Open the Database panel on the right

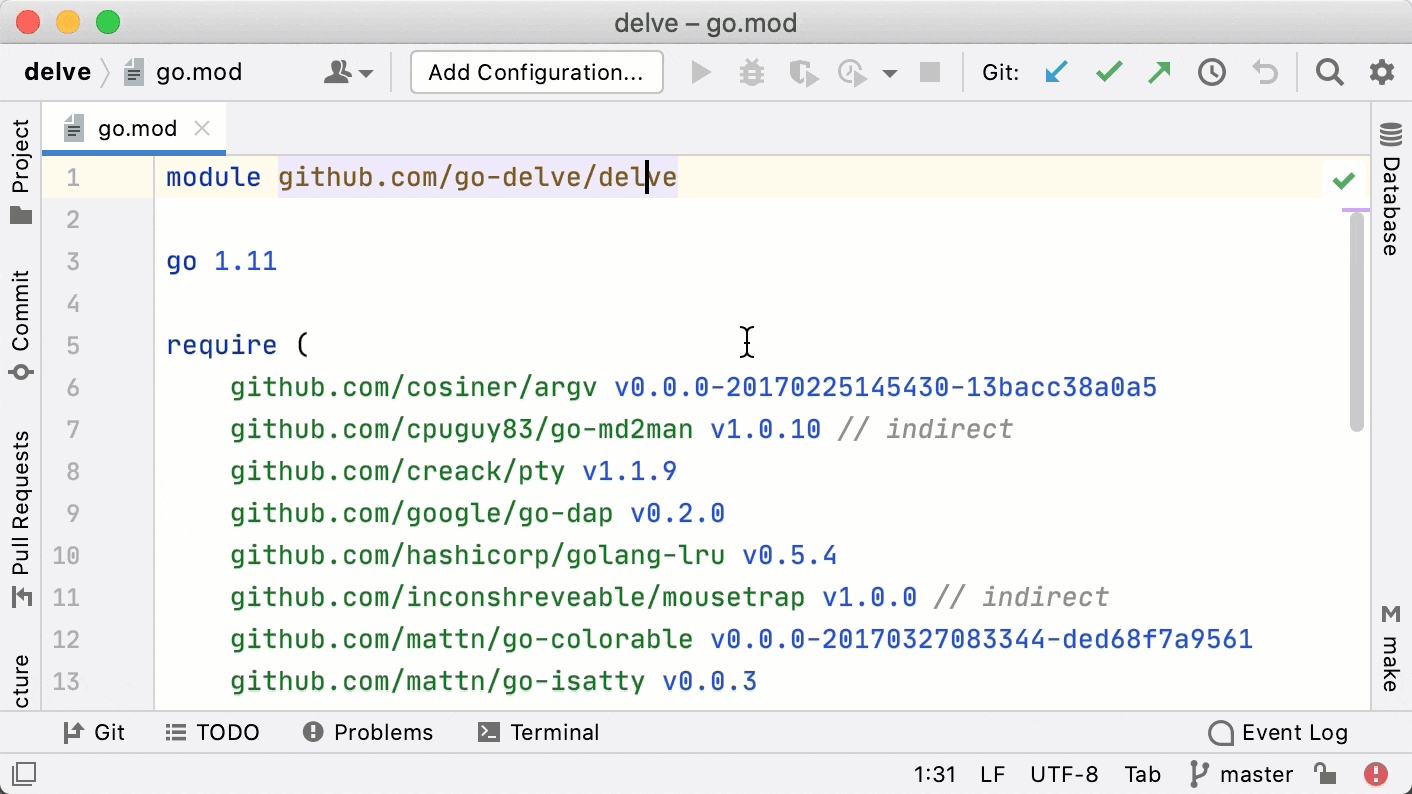tap(1390, 173)
